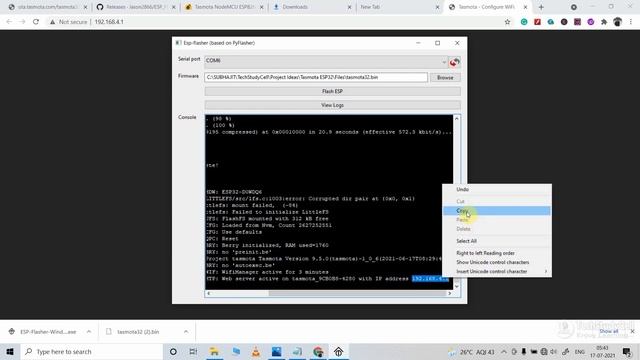Close the downloads bar
640x360 pixels.
pos(632,331)
